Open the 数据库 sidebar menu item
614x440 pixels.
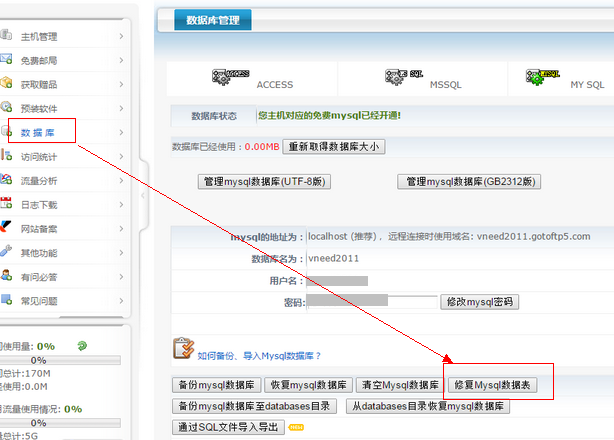click(42, 132)
